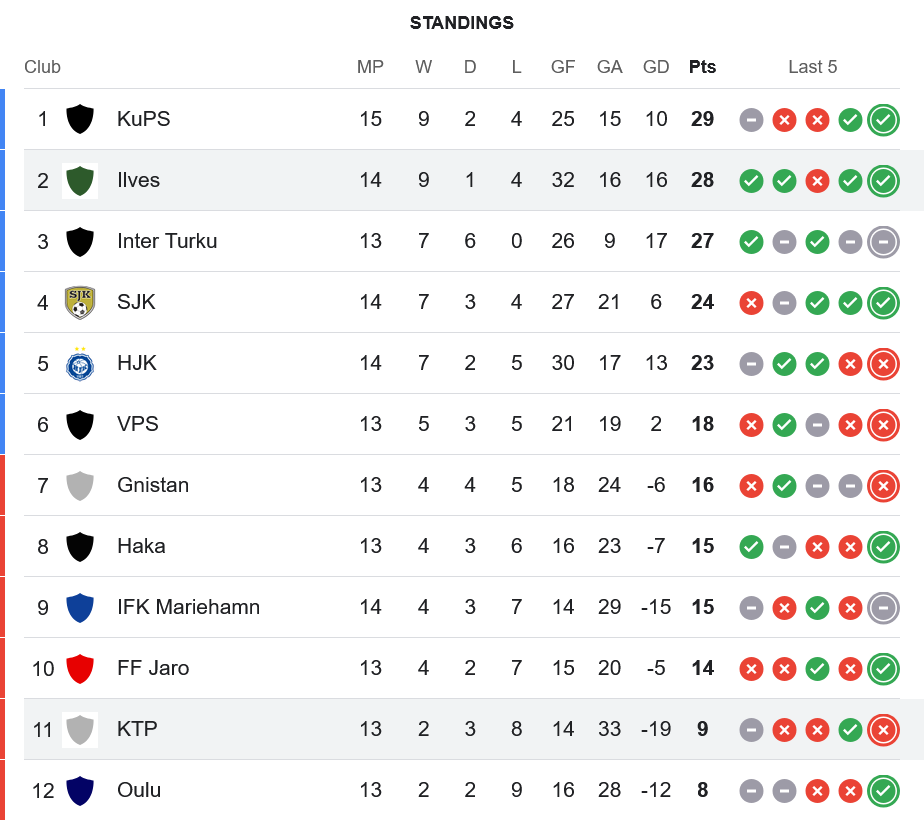
Task: Open the VPS club link
Action: tap(137, 424)
